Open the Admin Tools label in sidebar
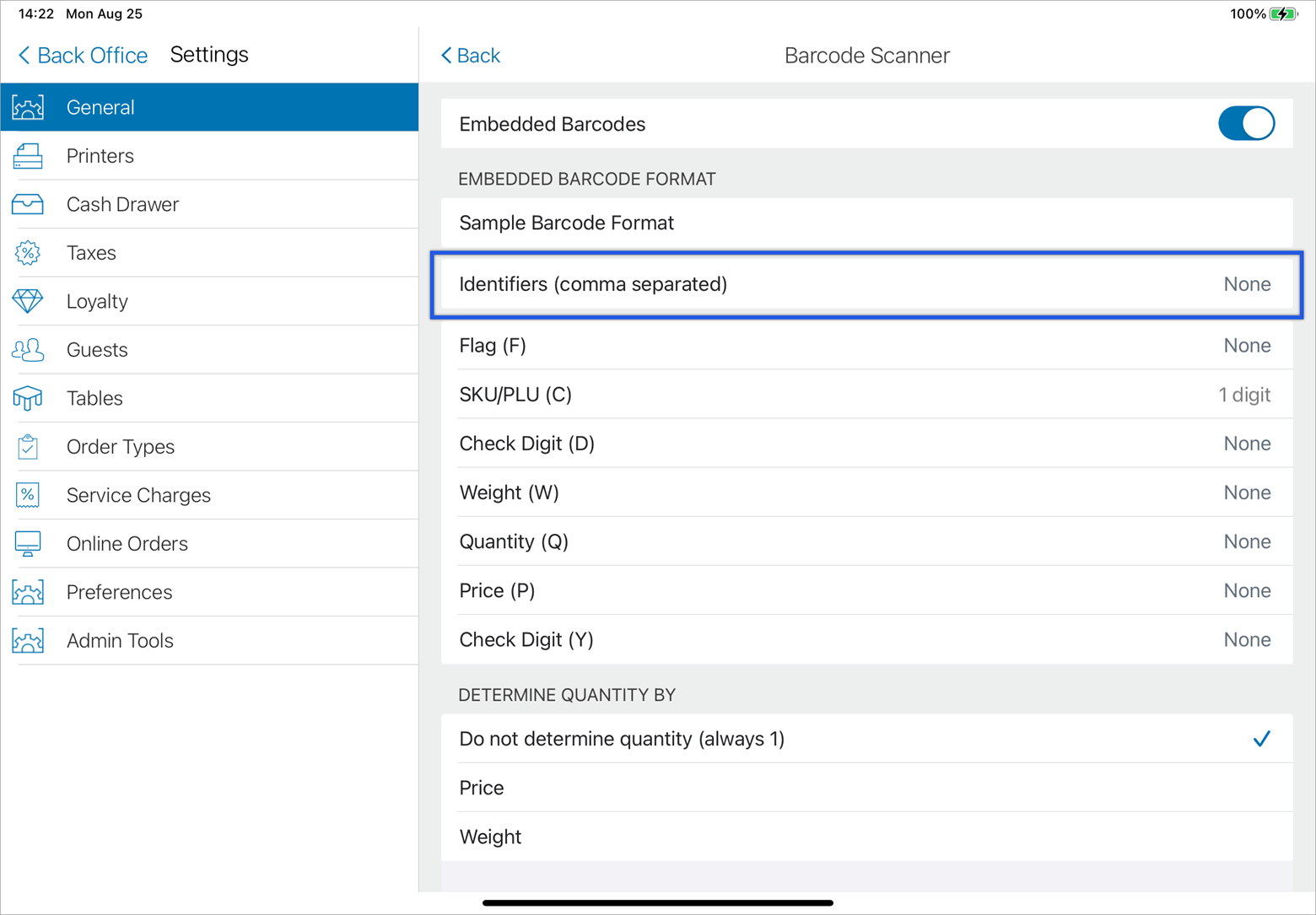 tap(120, 641)
